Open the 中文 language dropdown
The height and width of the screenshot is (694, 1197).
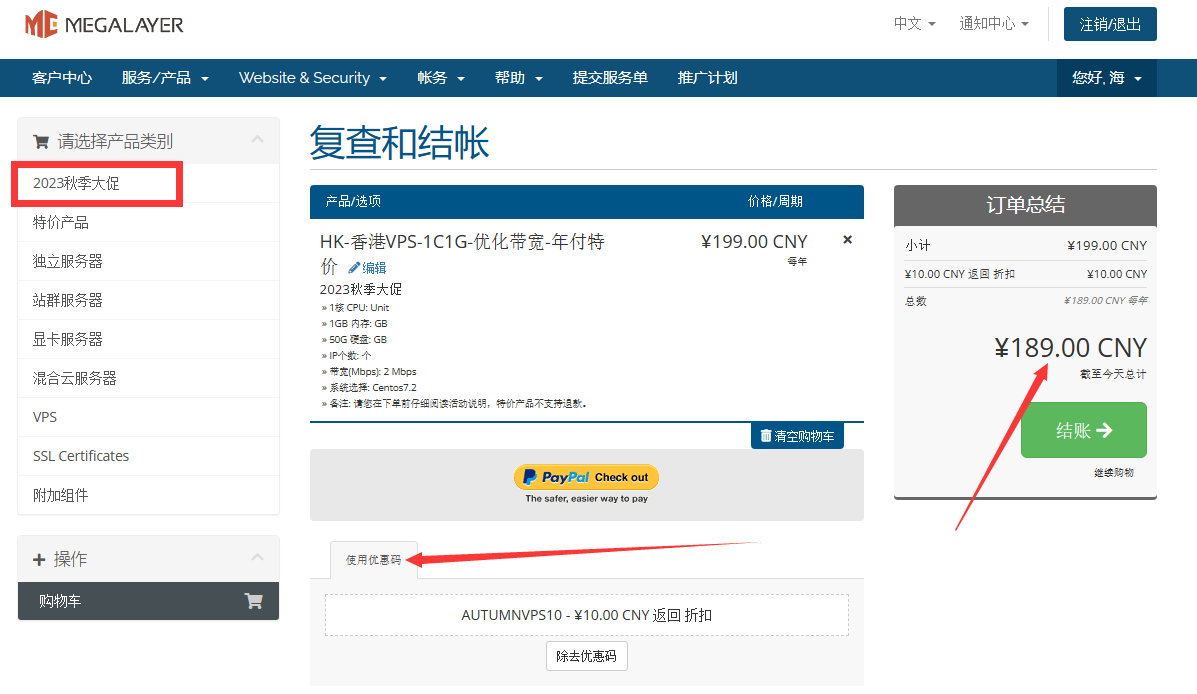pos(914,24)
